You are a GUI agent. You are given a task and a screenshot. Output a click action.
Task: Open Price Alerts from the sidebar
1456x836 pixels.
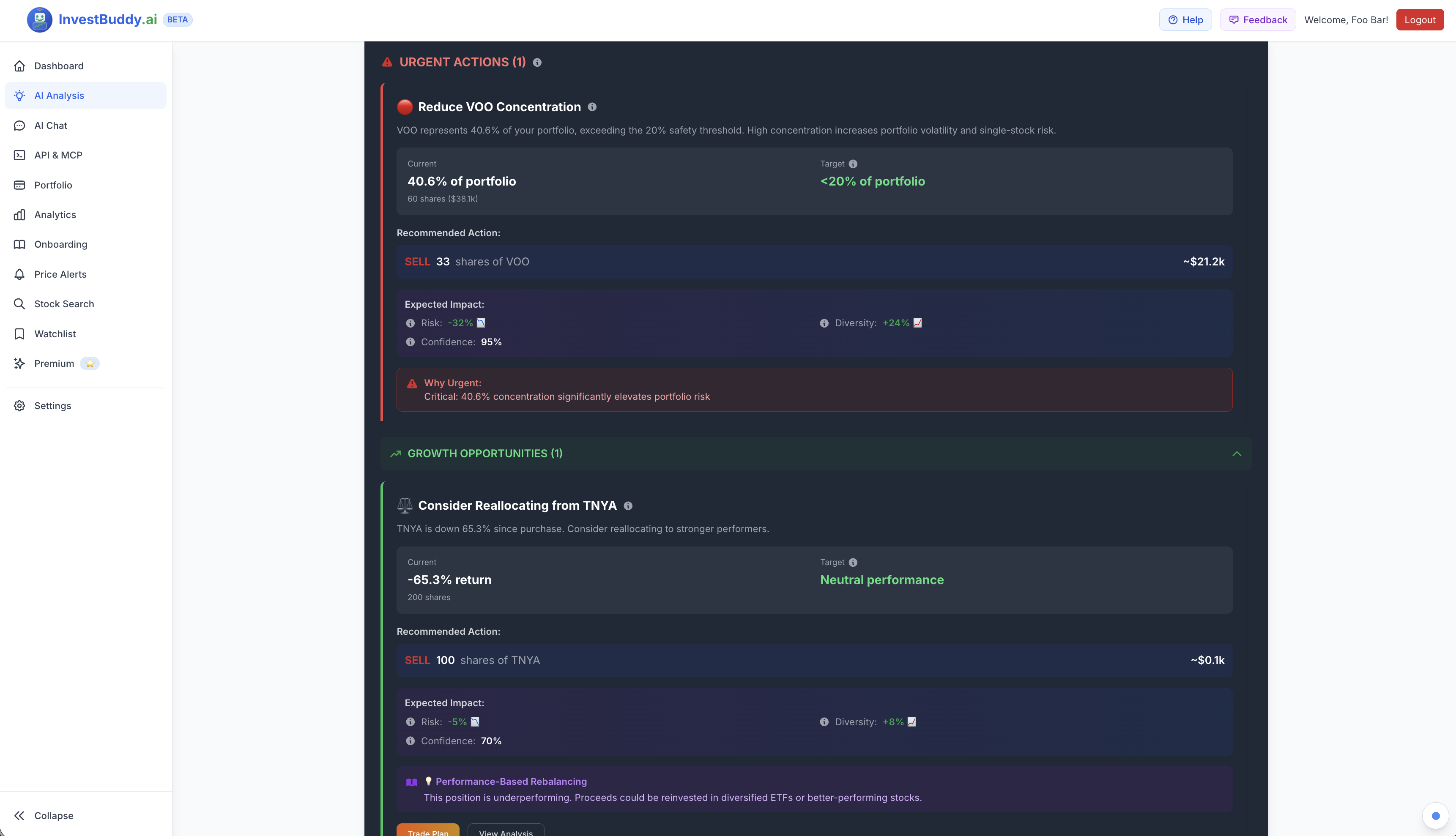(60, 274)
